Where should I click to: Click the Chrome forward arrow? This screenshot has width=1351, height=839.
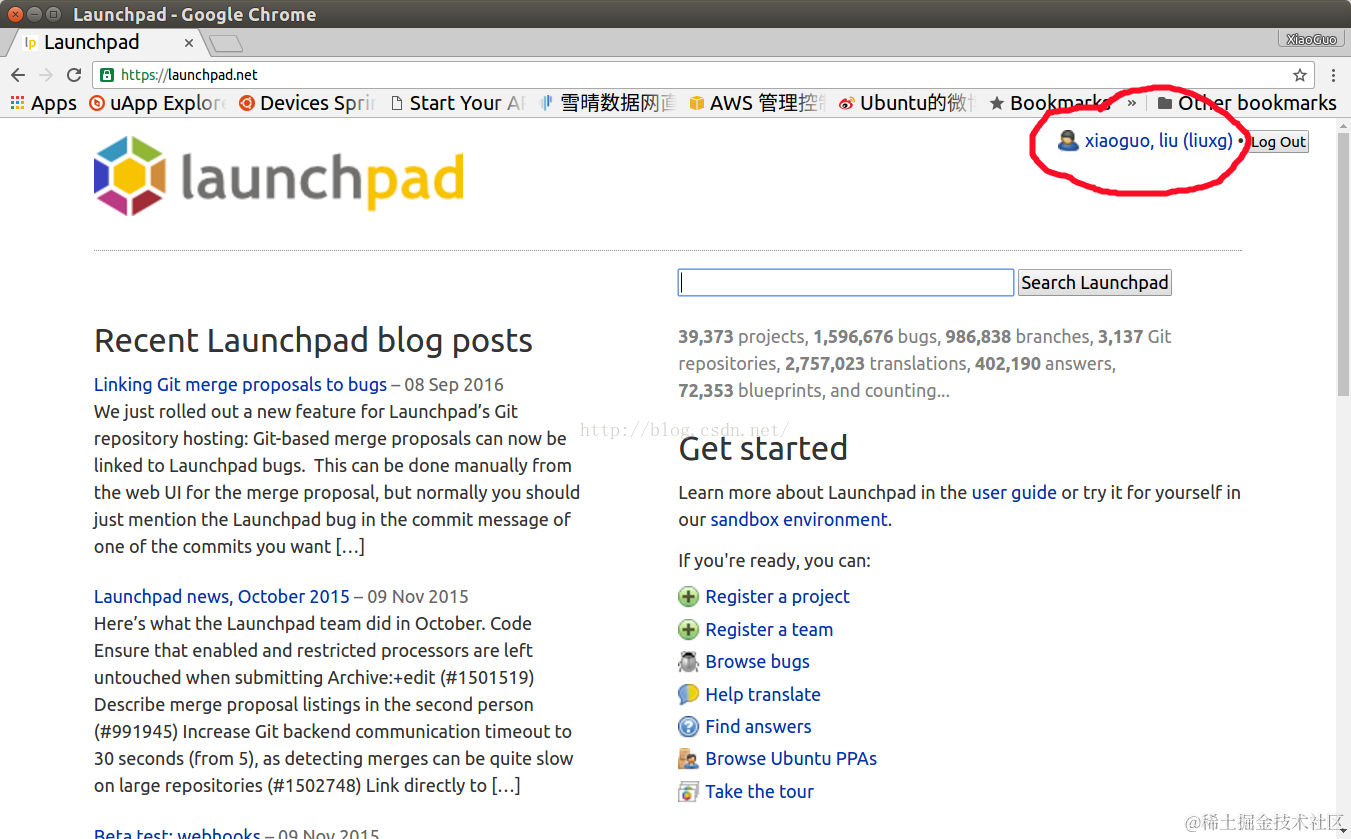(45, 75)
